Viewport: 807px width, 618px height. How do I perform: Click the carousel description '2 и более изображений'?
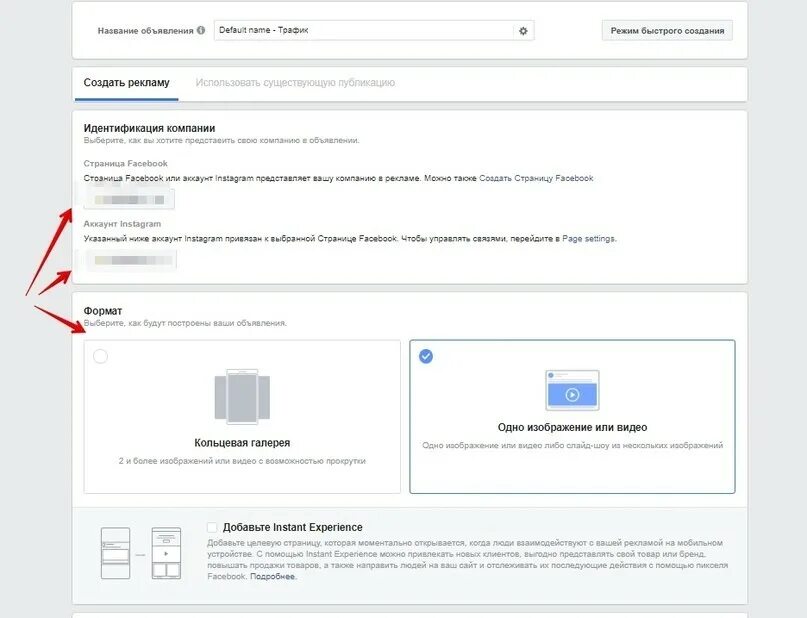(x=242, y=461)
